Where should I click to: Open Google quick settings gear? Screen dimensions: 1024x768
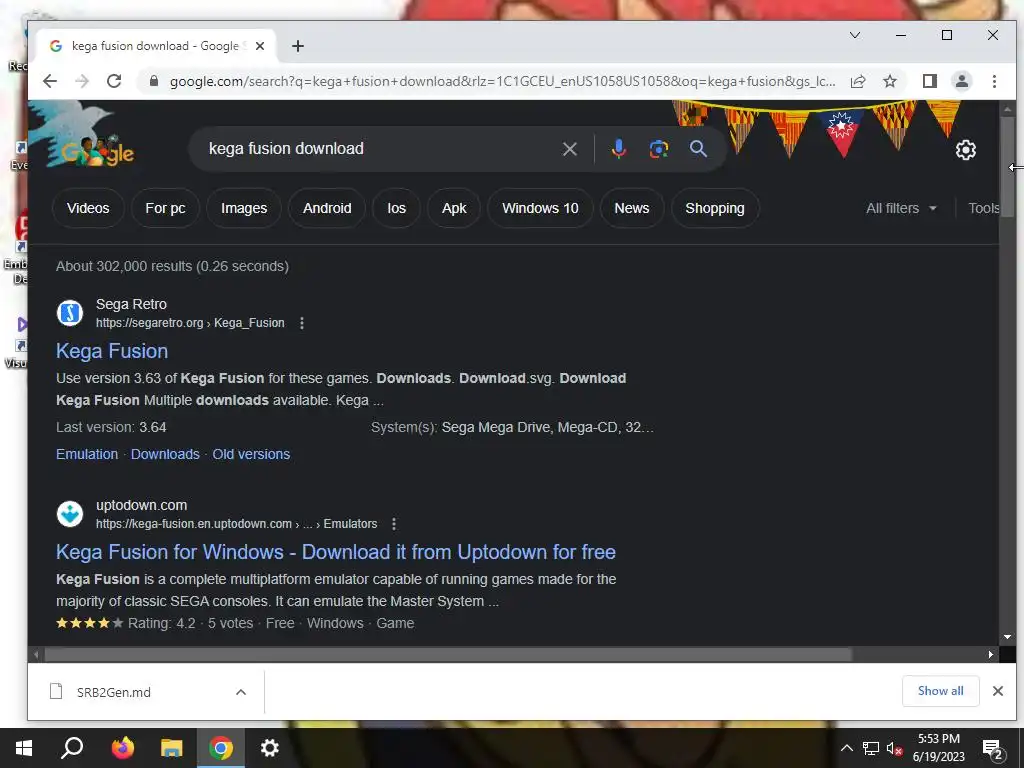click(966, 150)
